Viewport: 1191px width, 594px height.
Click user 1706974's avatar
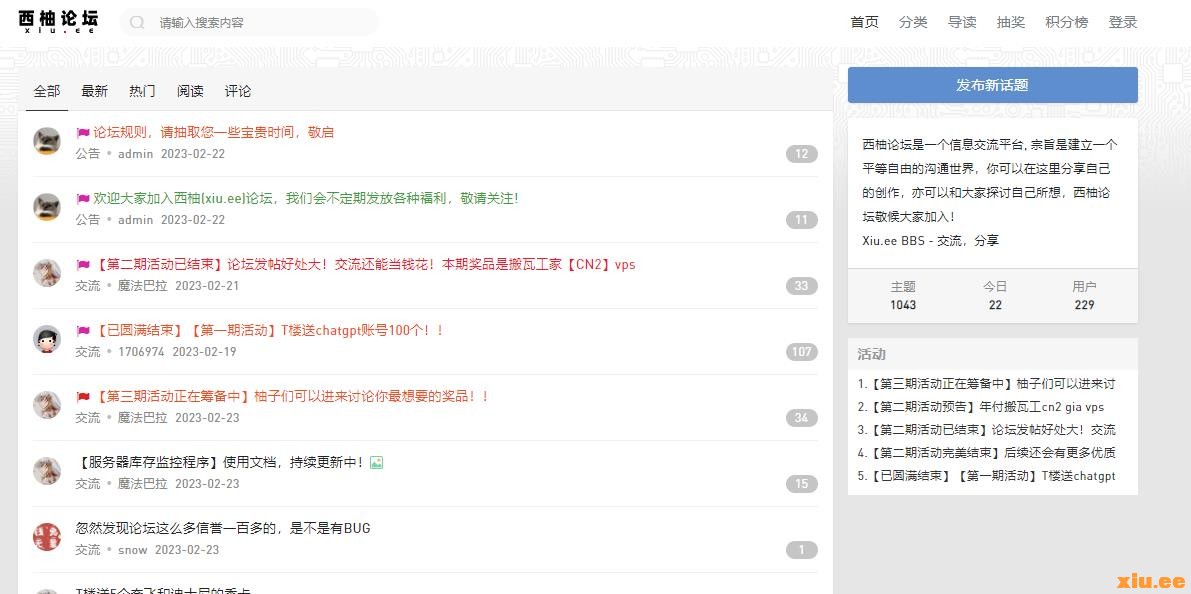[x=47, y=339]
